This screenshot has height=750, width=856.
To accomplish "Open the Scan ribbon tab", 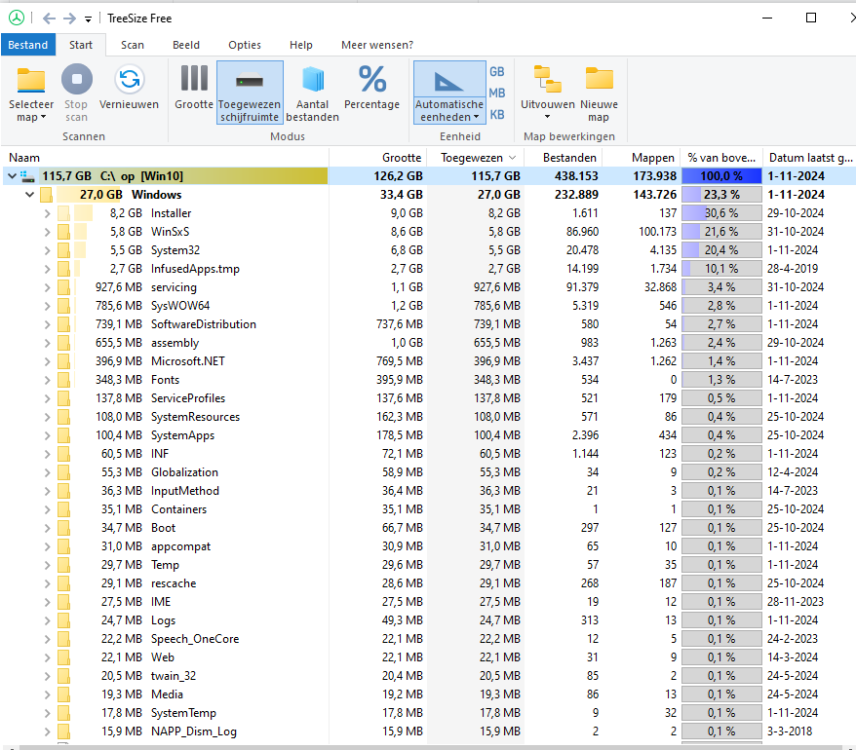I will (132, 45).
